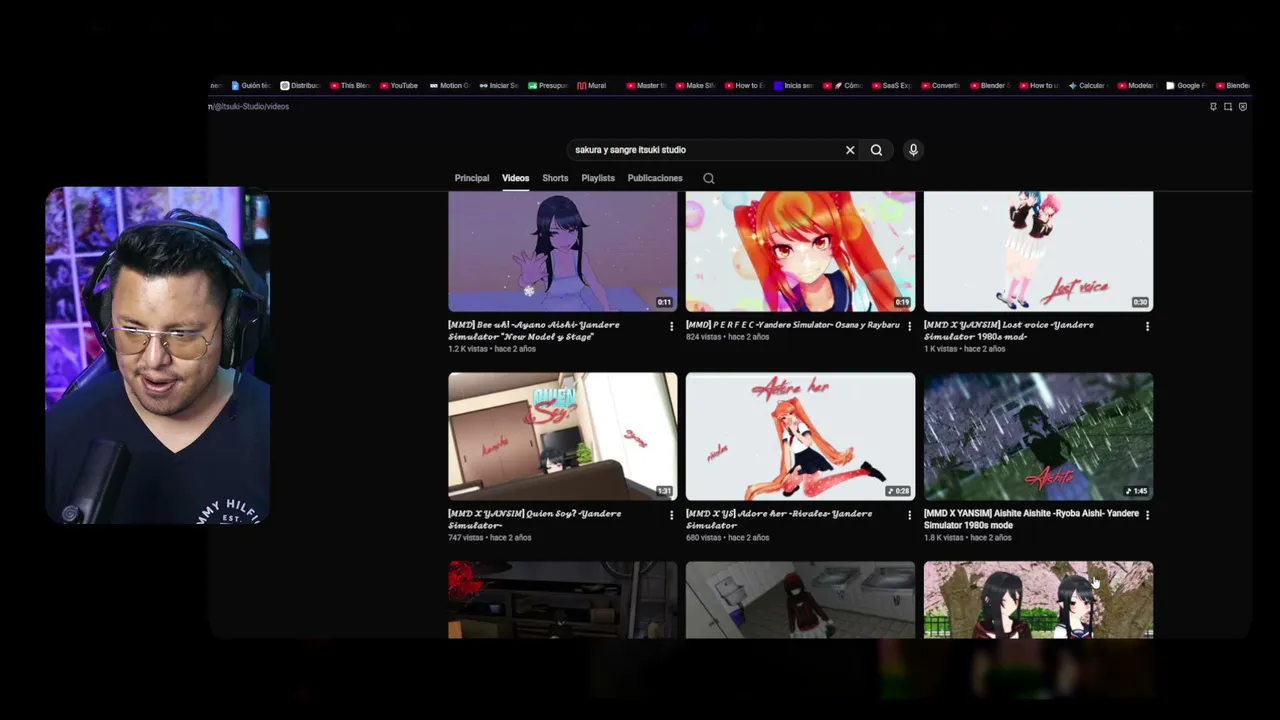Open options menu for P E R F E C video

909,326
